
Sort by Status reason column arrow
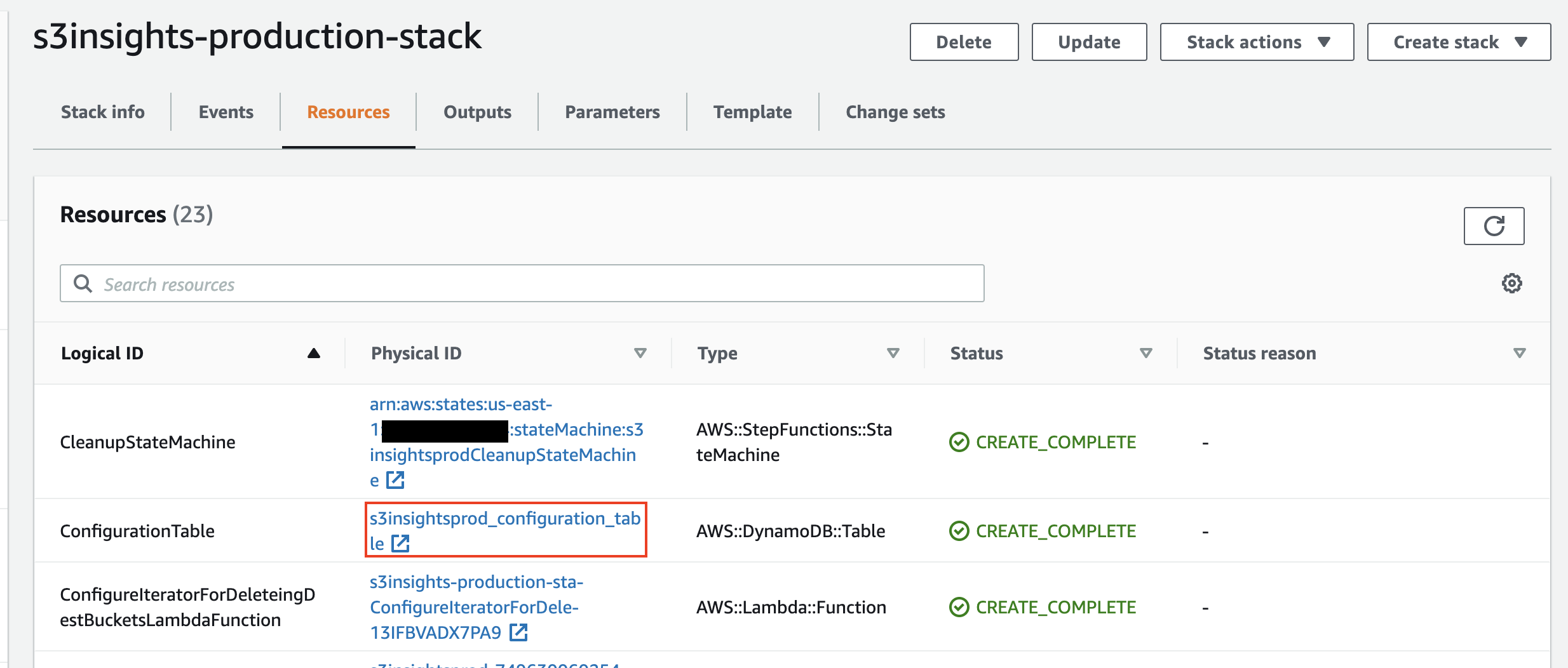pos(1520,353)
